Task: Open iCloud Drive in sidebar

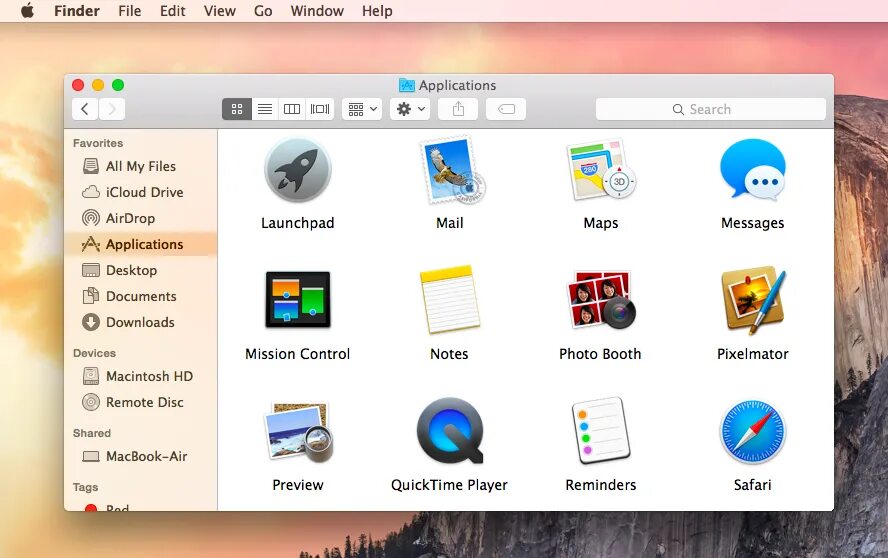Action: 140,192
